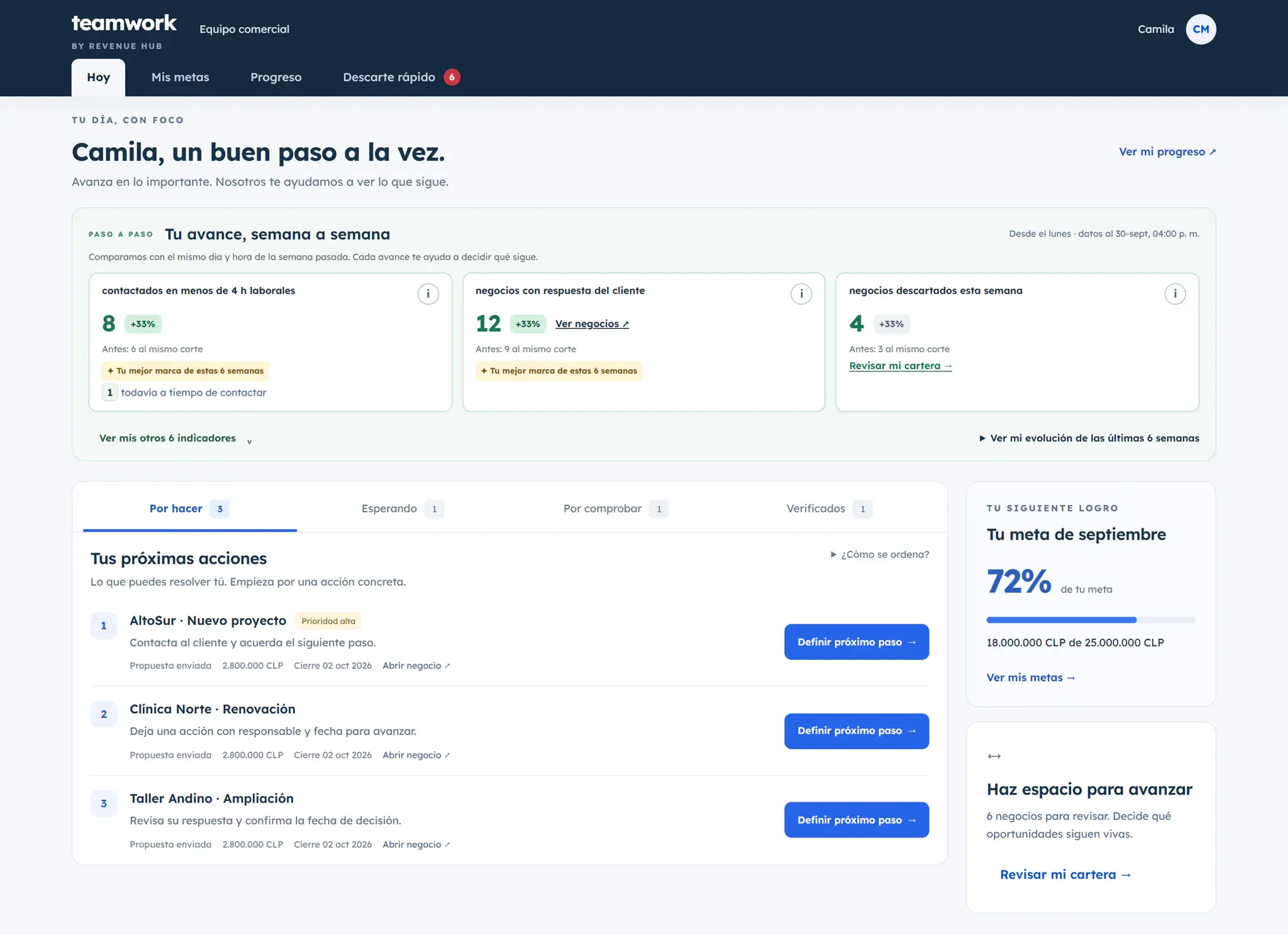Image resolution: width=1288 pixels, height=935 pixels.
Task: Select the Por comprobar tab
Action: (616, 508)
